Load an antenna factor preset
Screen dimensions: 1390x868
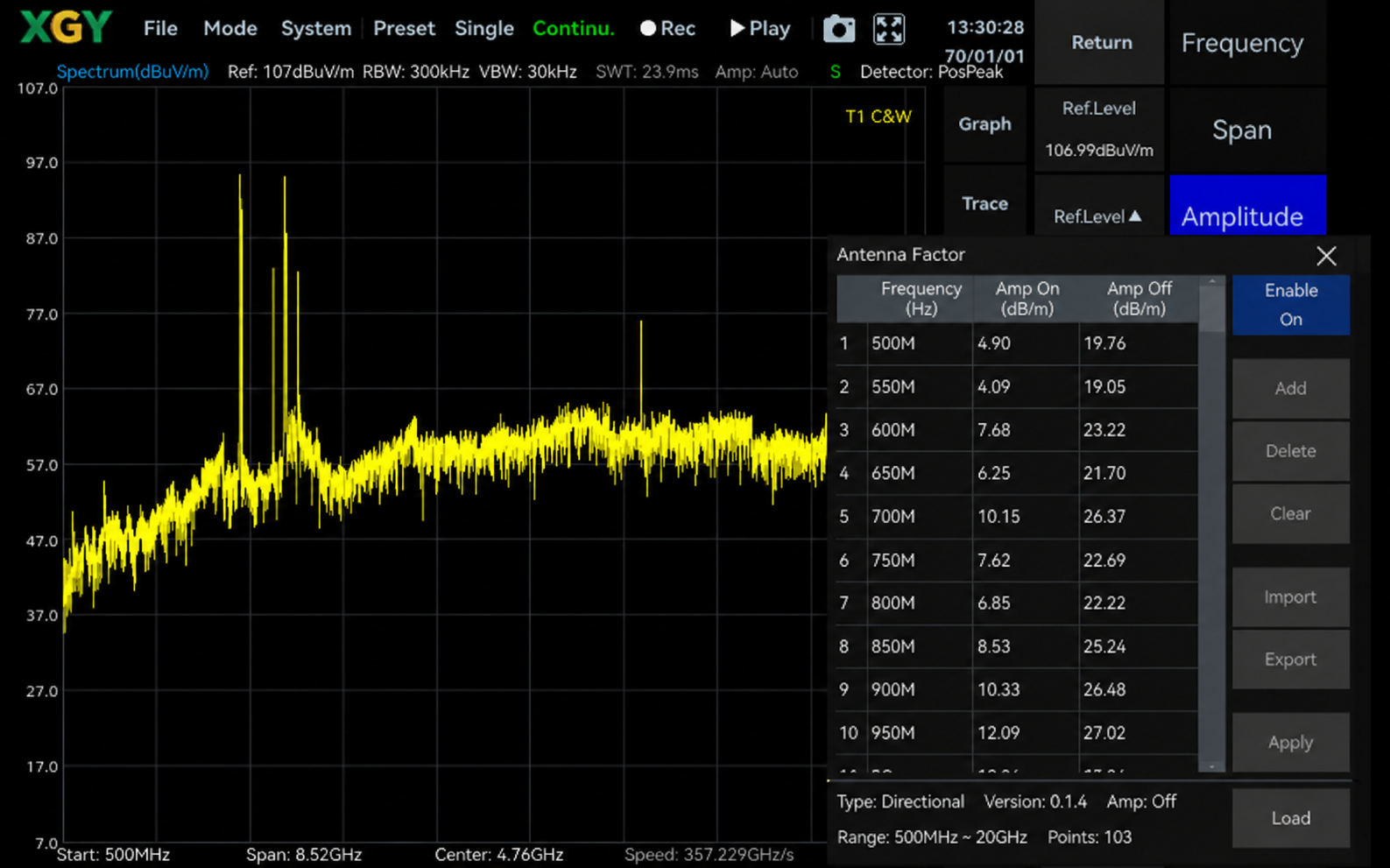tap(1290, 818)
